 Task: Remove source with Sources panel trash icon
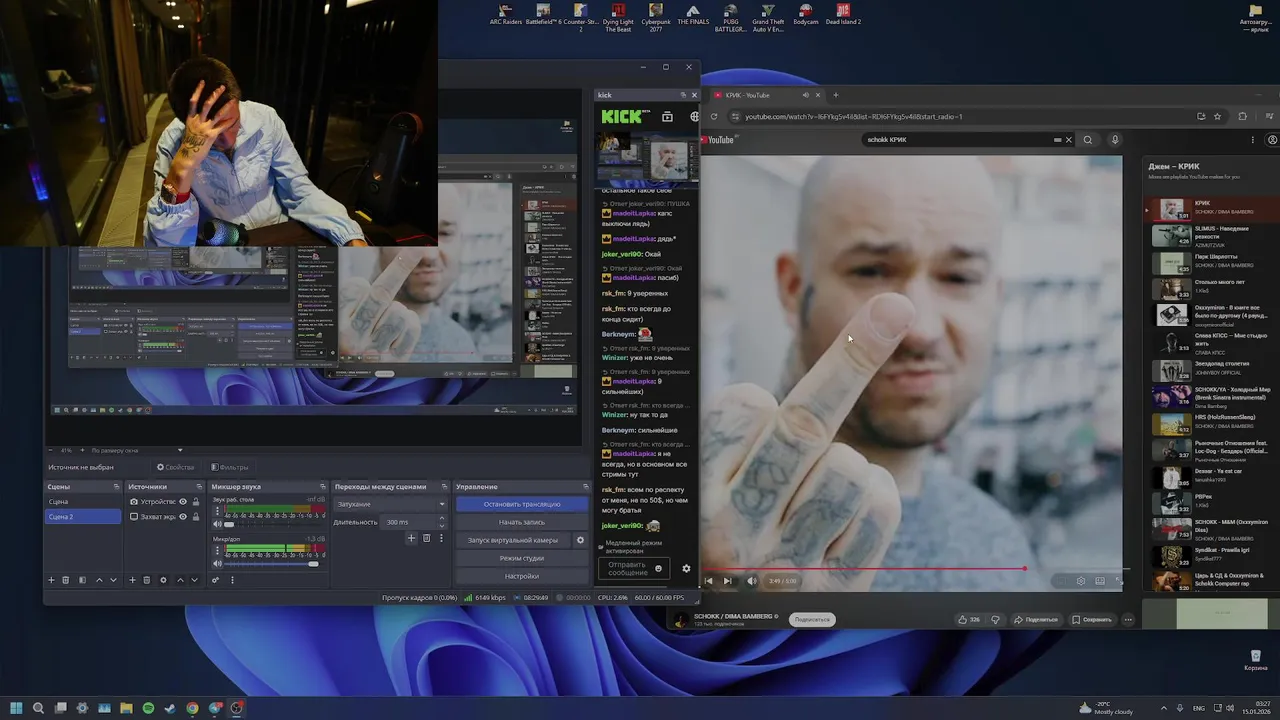(x=146, y=580)
